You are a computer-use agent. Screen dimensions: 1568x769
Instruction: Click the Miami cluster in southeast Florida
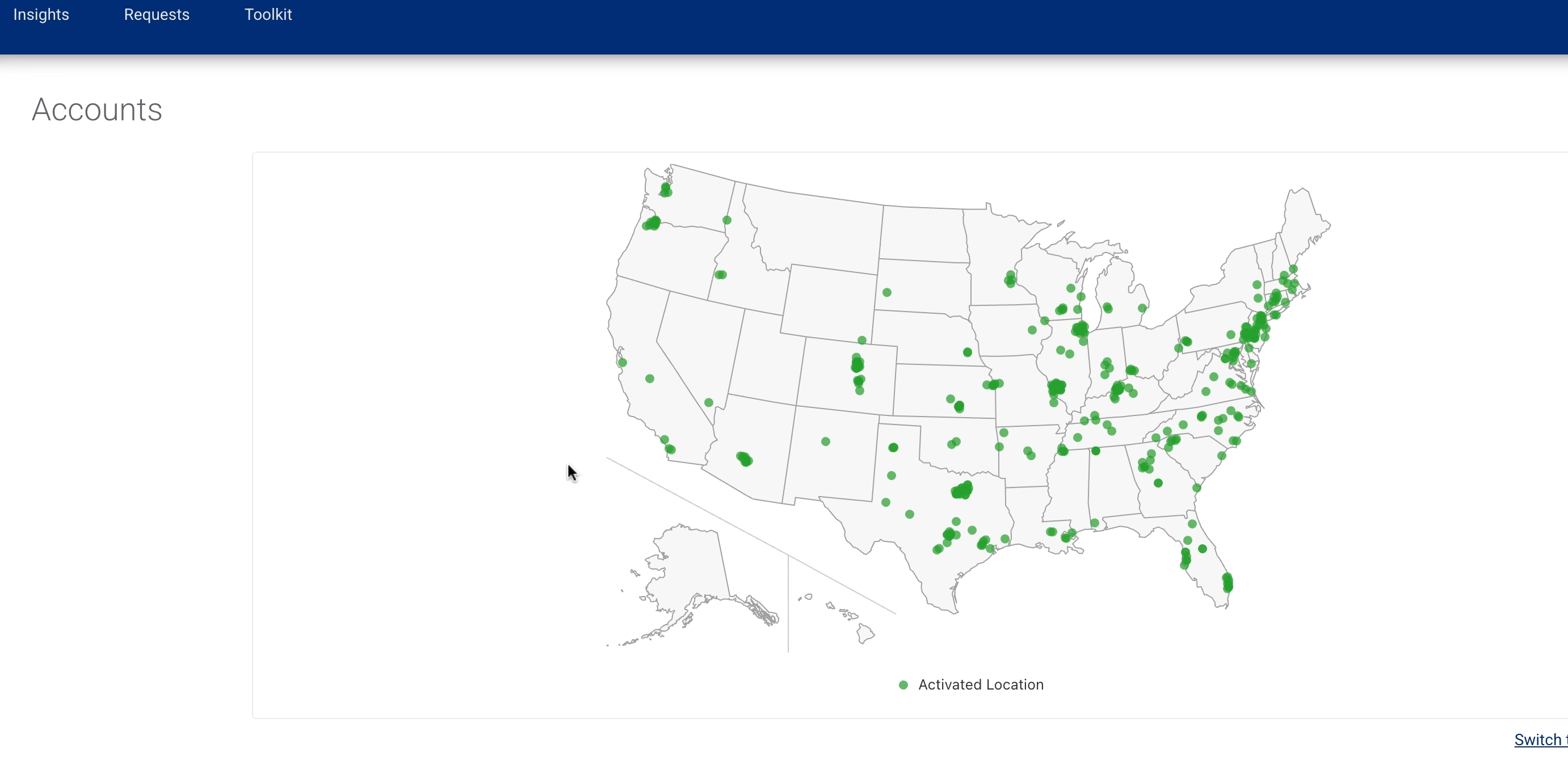point(1228,583)
